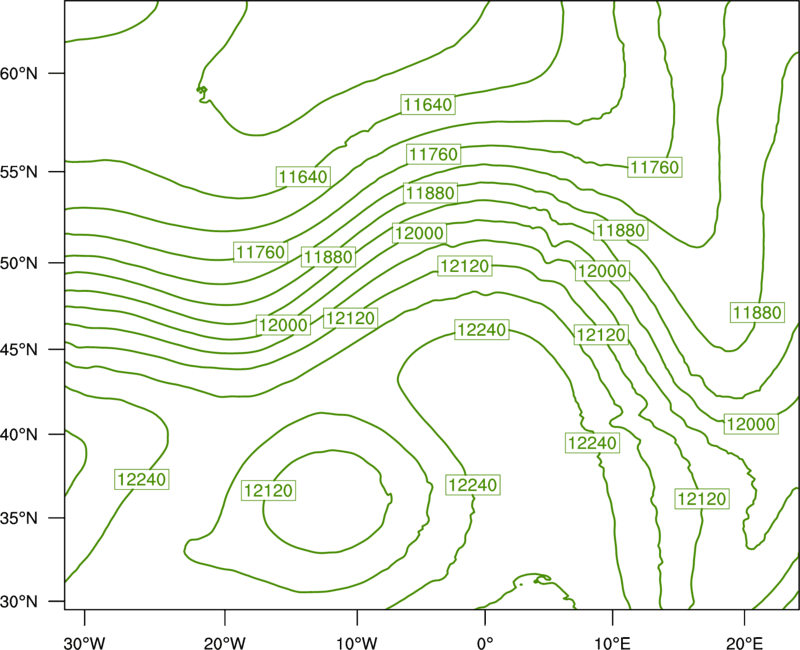Click the 40°N latitude axis label

coord(19,435)
